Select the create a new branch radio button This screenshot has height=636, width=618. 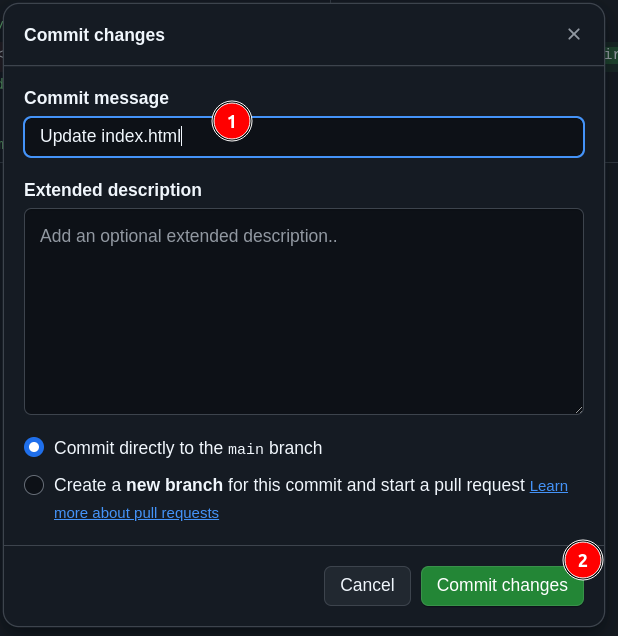34,485
